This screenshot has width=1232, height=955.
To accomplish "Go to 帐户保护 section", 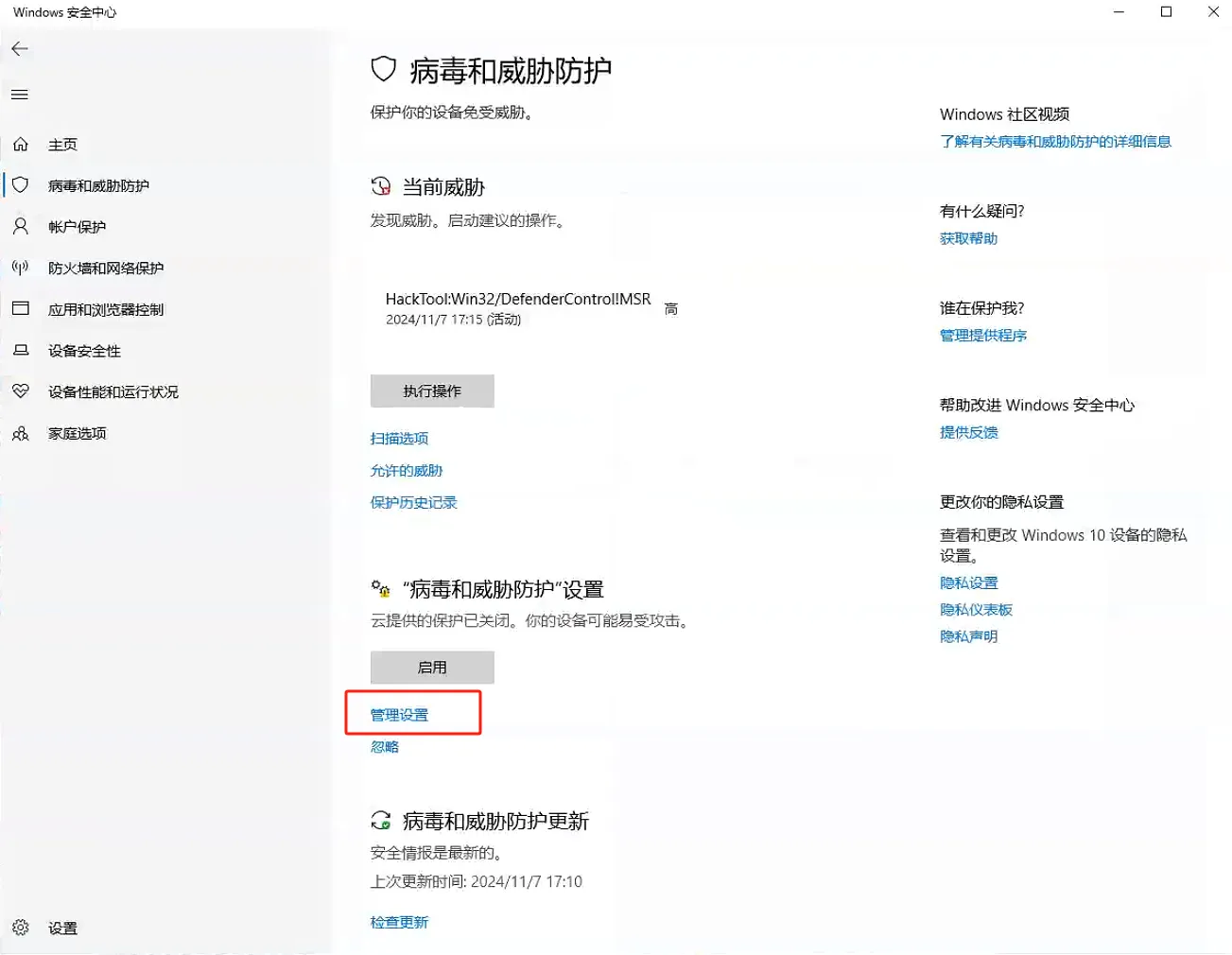I will tap(78, 227).
